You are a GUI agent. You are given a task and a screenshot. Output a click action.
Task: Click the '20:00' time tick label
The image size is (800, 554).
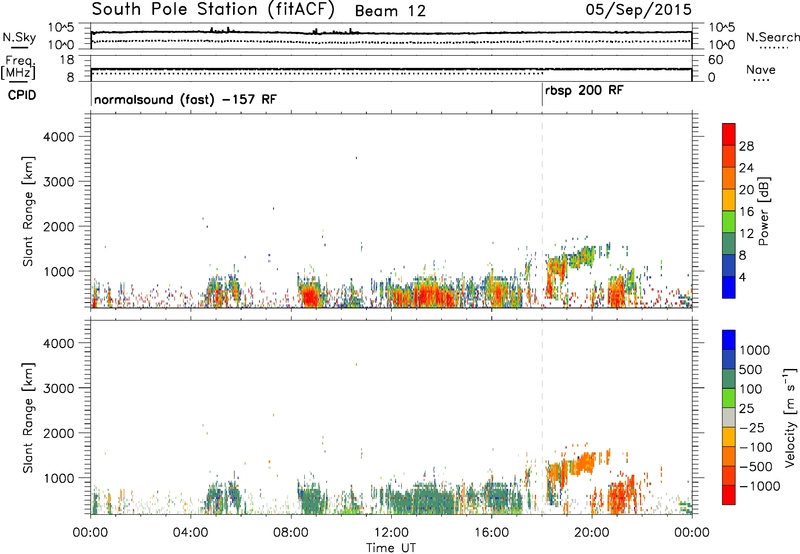(592, 533)
